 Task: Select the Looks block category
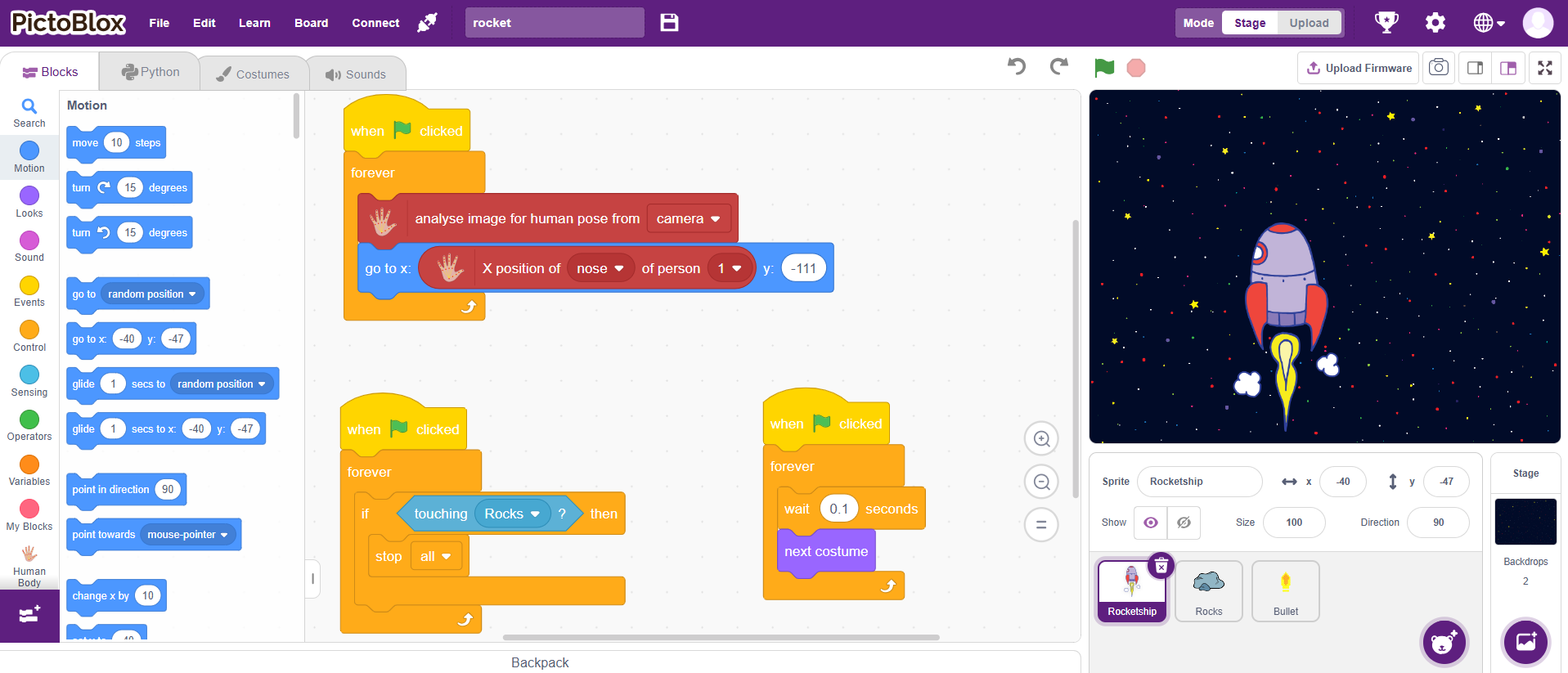click(x=29, y=202)
